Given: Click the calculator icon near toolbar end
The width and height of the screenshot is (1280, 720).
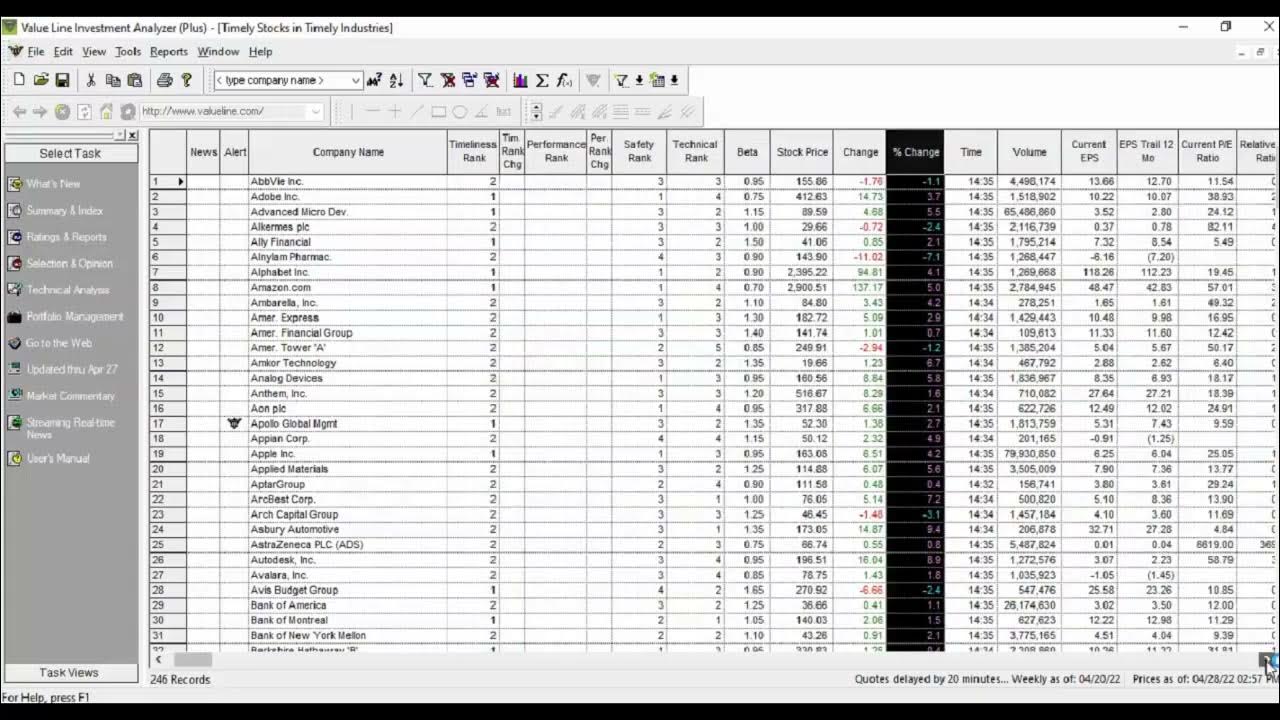Looking at the screenshot, I should pos(657,80).
